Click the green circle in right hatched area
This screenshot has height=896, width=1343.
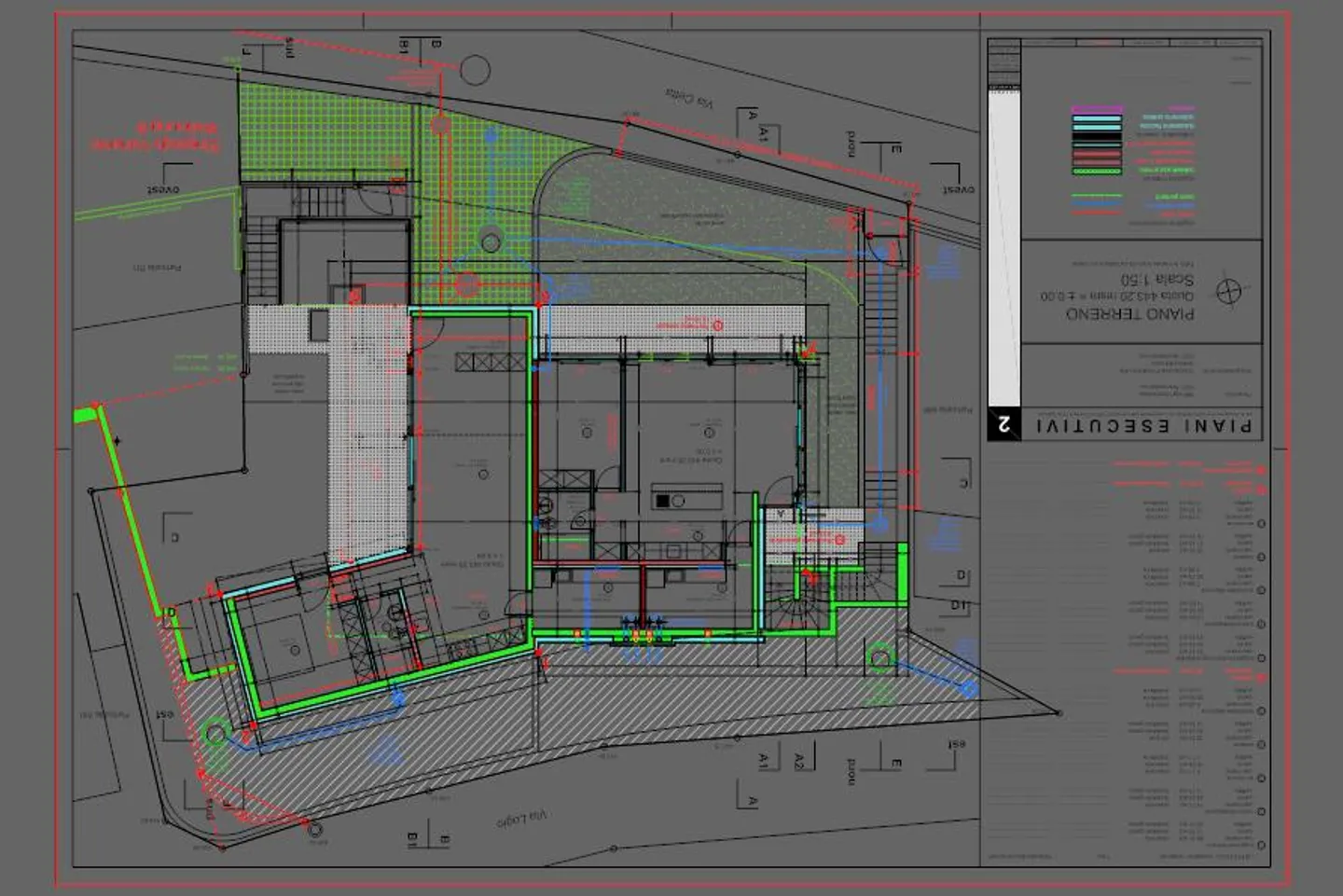click(x=879, y=658)
